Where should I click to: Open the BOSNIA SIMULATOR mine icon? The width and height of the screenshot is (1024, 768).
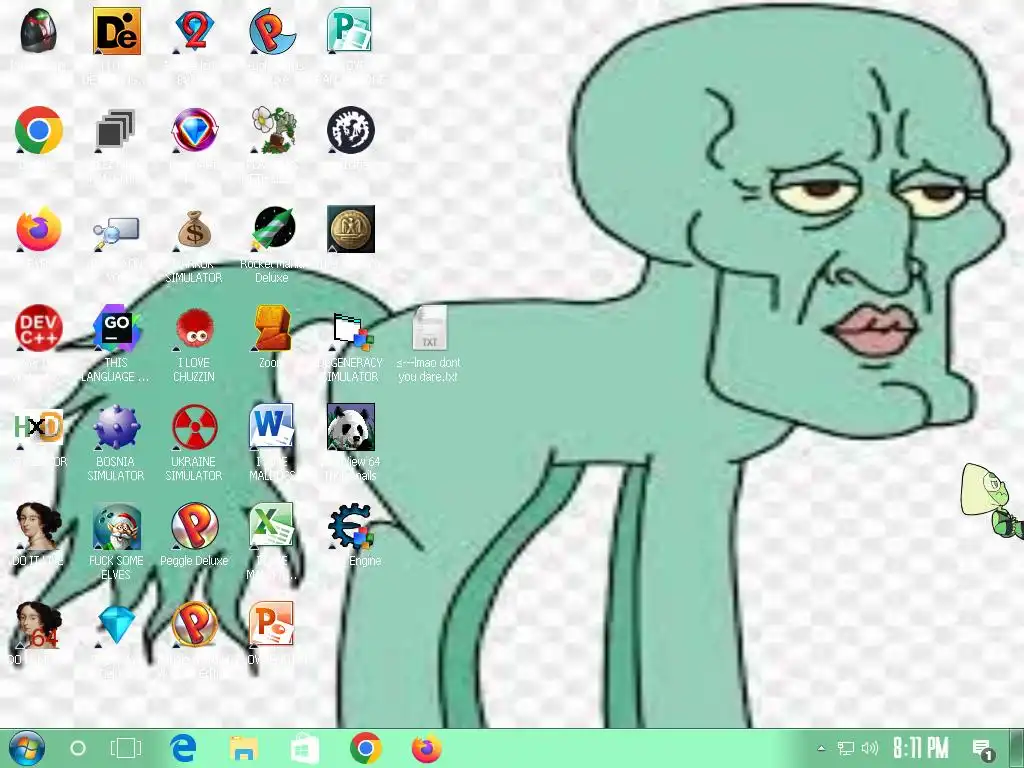116,428
